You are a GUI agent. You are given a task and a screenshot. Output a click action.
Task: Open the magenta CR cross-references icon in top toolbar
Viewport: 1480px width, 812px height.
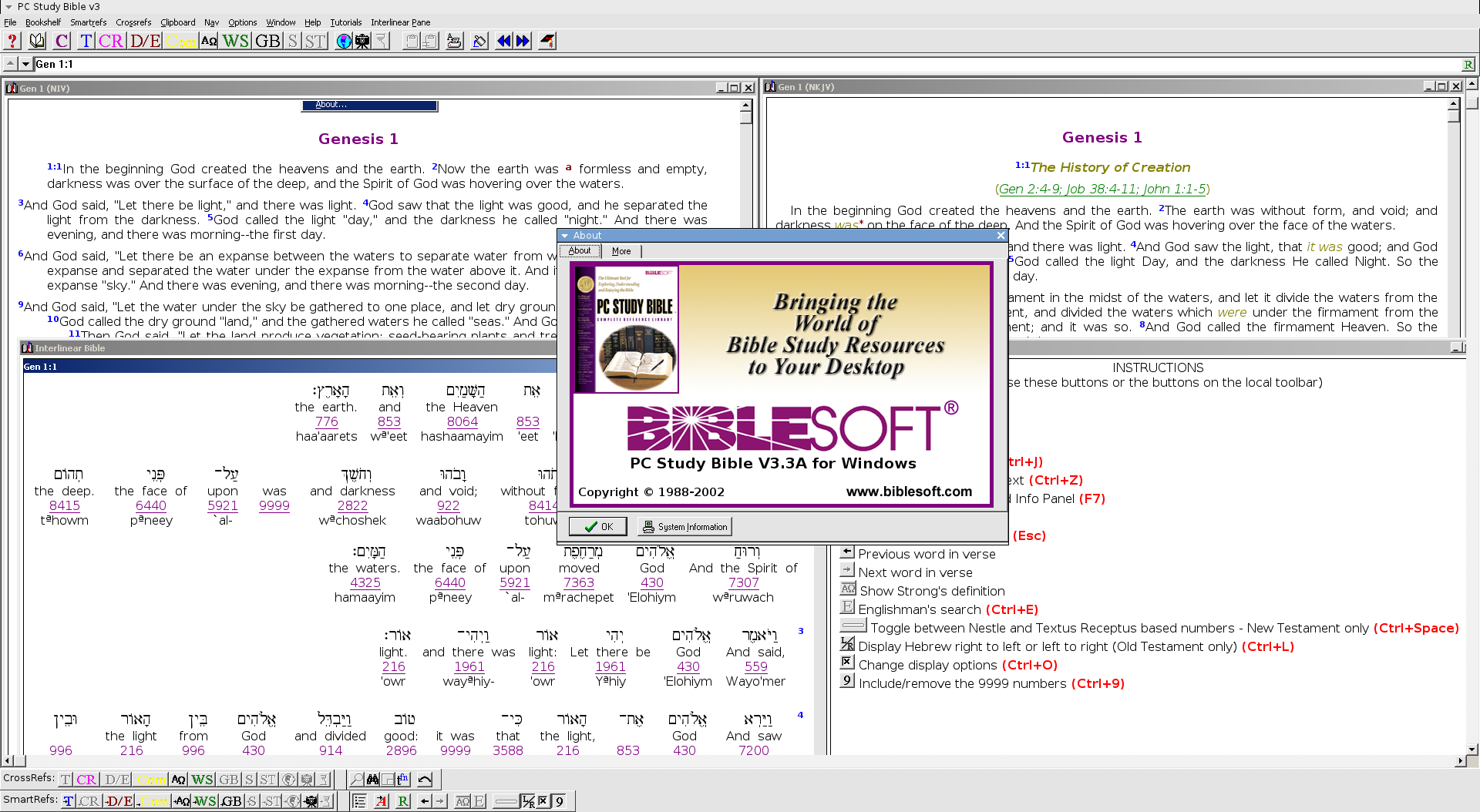(111, 41)
